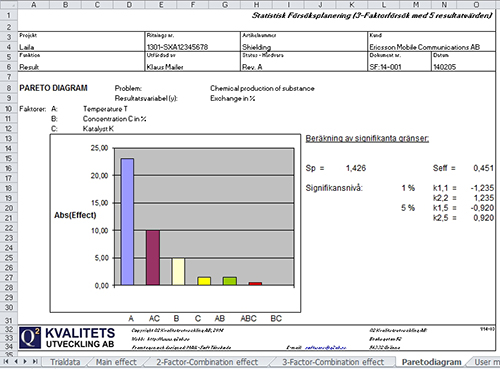Screen dimensions: 500x369
Task: Select the blue bar for factor A
Action: click(x=127, y=222)
